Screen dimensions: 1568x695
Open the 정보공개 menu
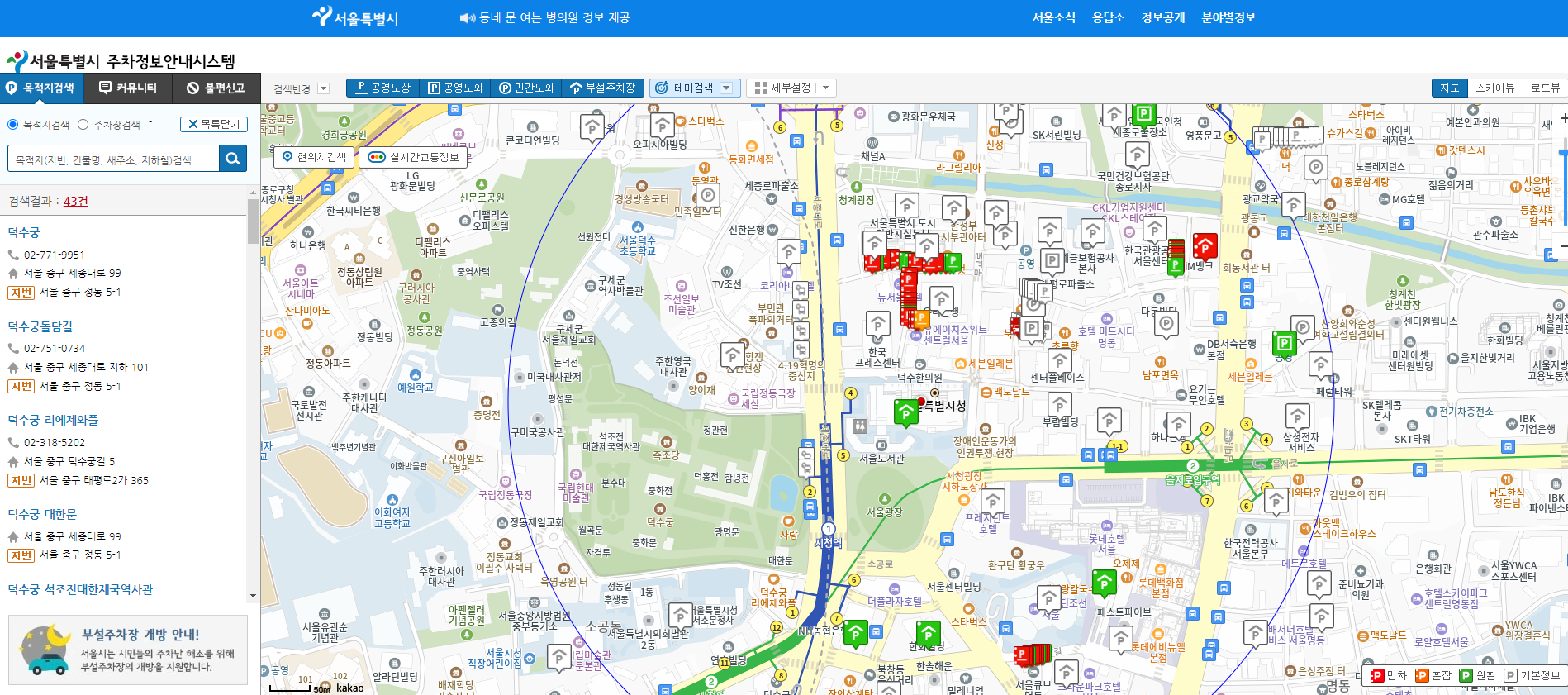(1163, 17)
